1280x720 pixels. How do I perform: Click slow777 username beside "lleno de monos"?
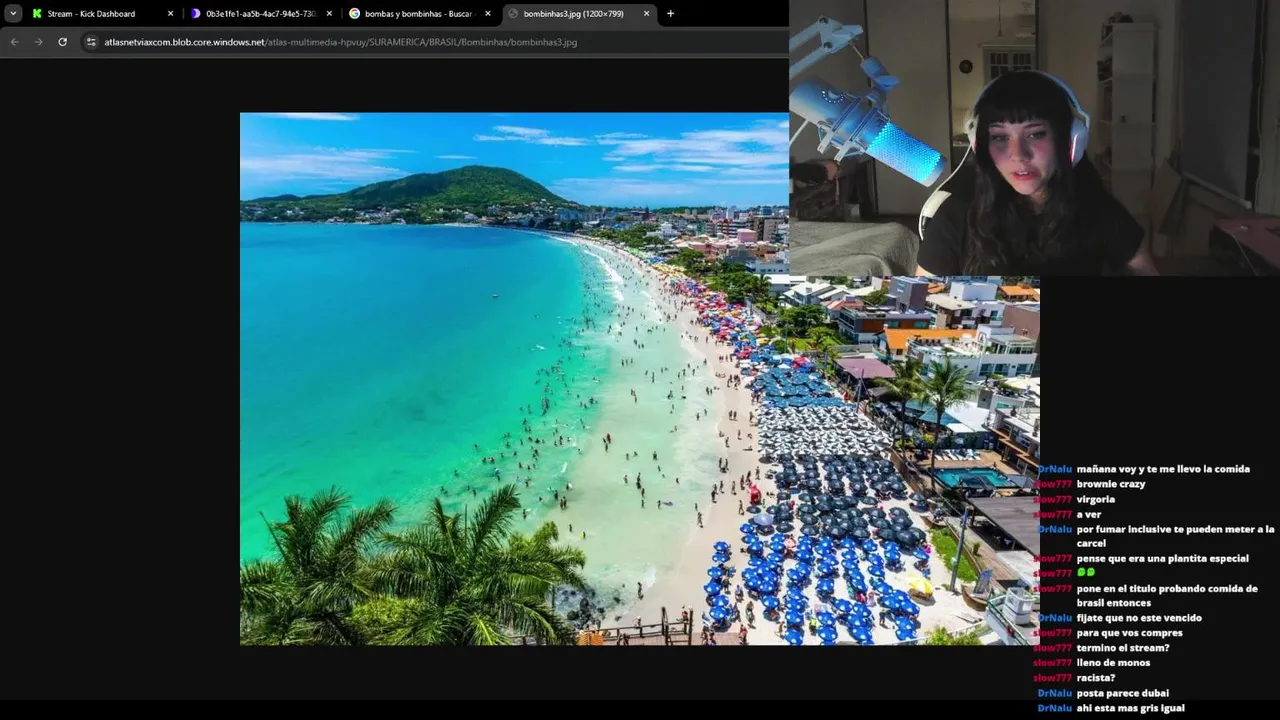pos(1053,663)
